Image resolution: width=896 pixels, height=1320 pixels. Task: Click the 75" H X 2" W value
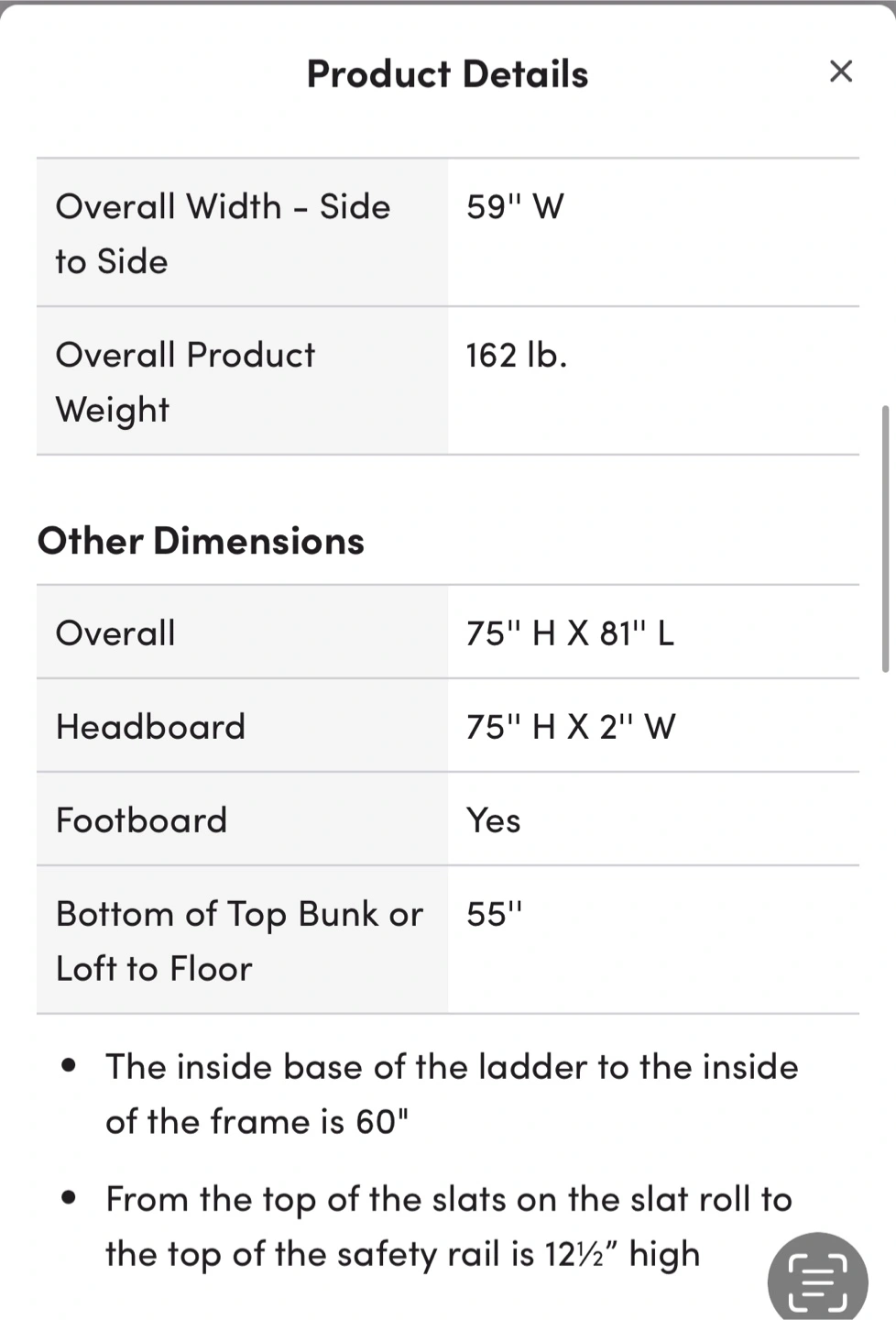pos(571,726)
